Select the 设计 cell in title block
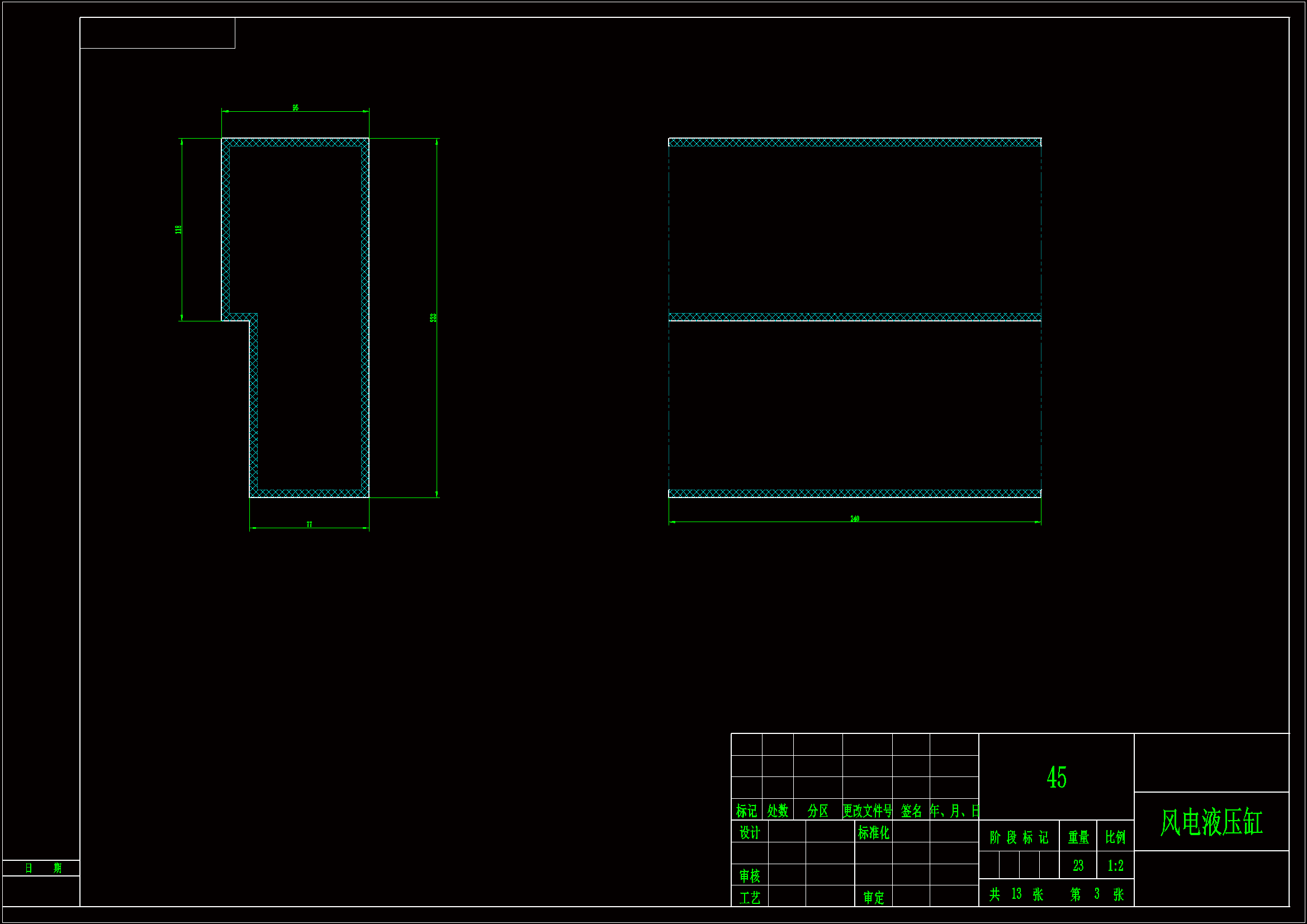 tap(749, 832)
